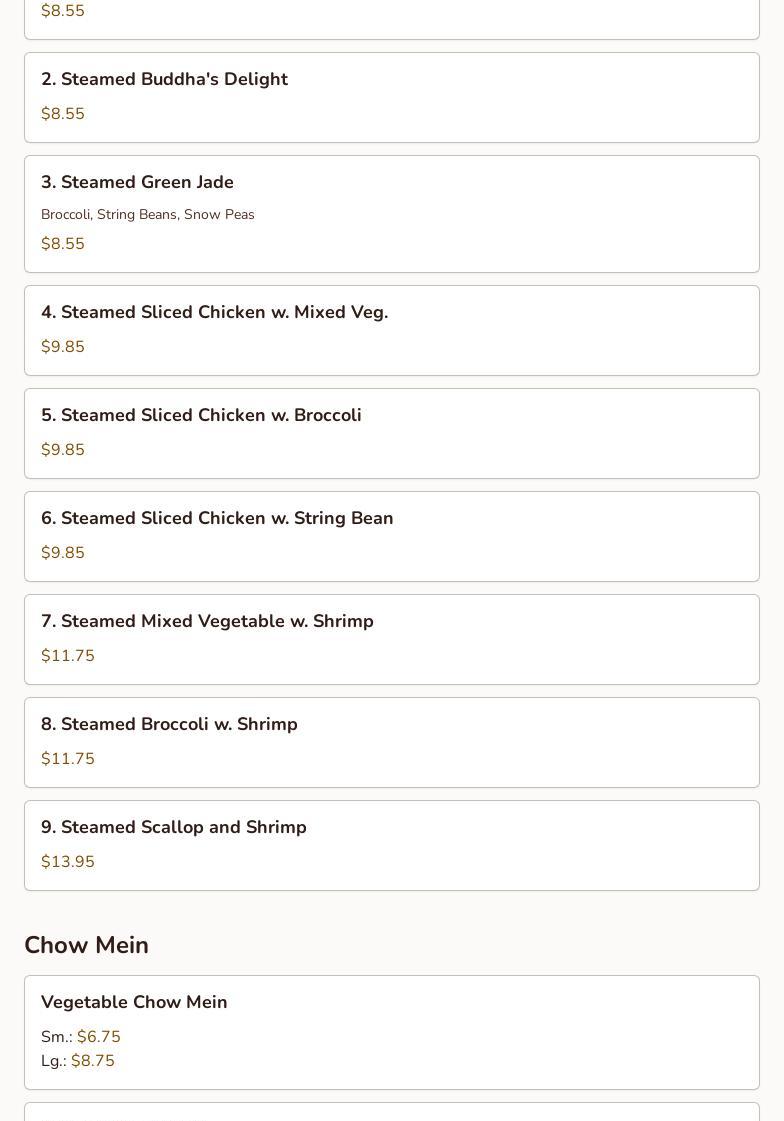
Task: Select the Steamed Buddha's Delight menu item
Action: pyautogui.click(x=164, y=80)
